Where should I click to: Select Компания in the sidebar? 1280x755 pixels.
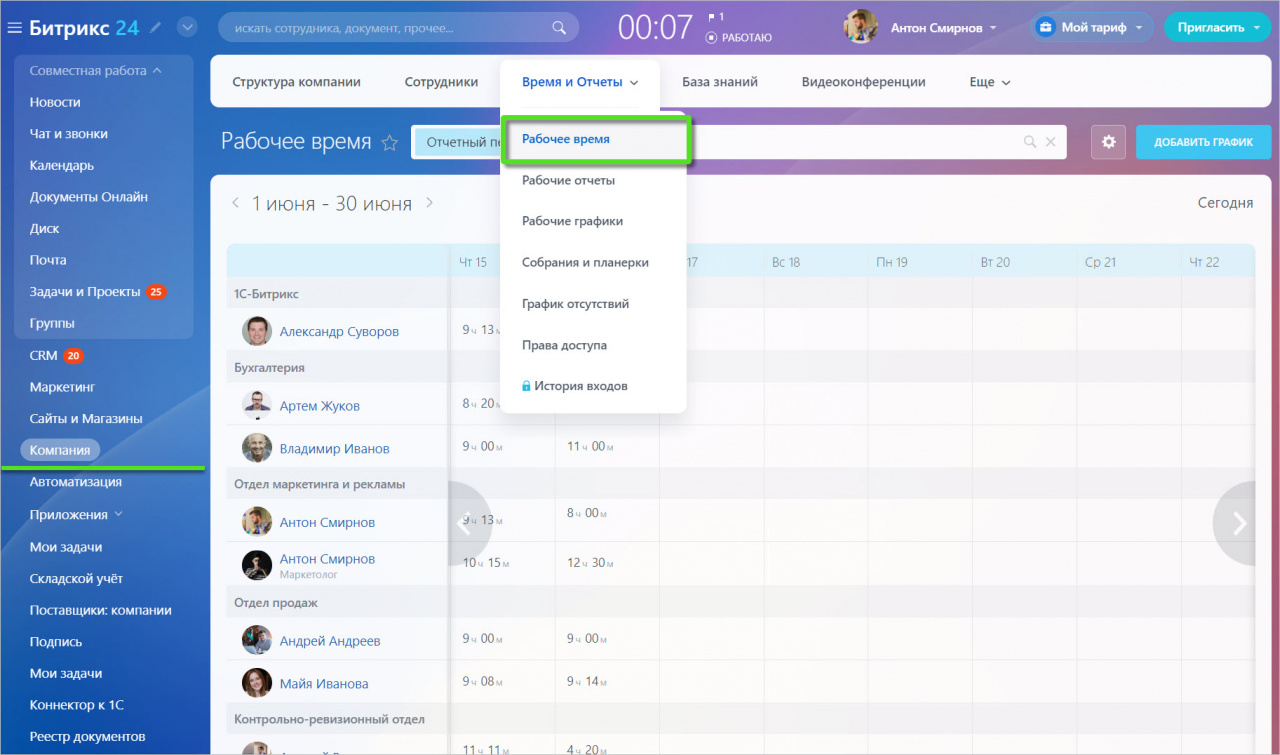[x=60, y=450]
